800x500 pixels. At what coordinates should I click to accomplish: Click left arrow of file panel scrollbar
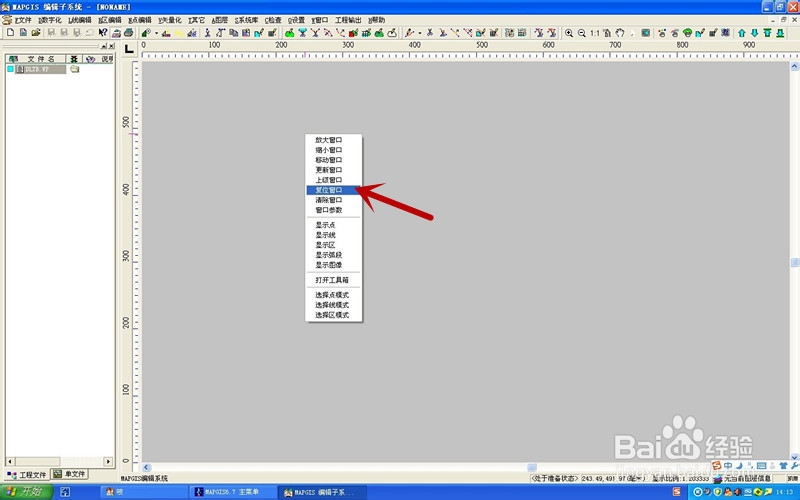tap(10, 461)
